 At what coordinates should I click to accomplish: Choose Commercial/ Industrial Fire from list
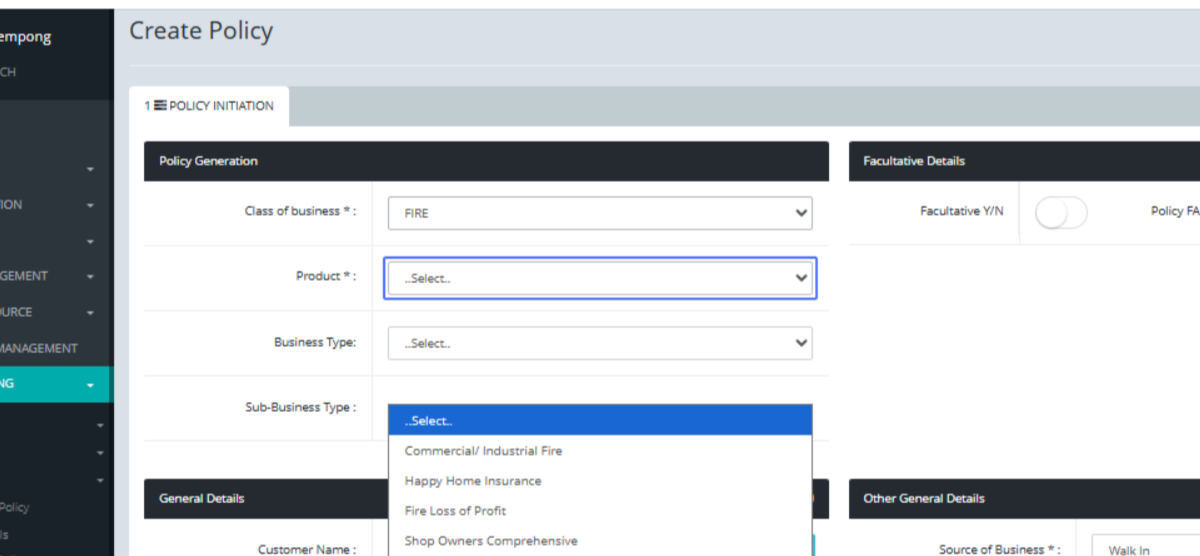click(483, 451)
